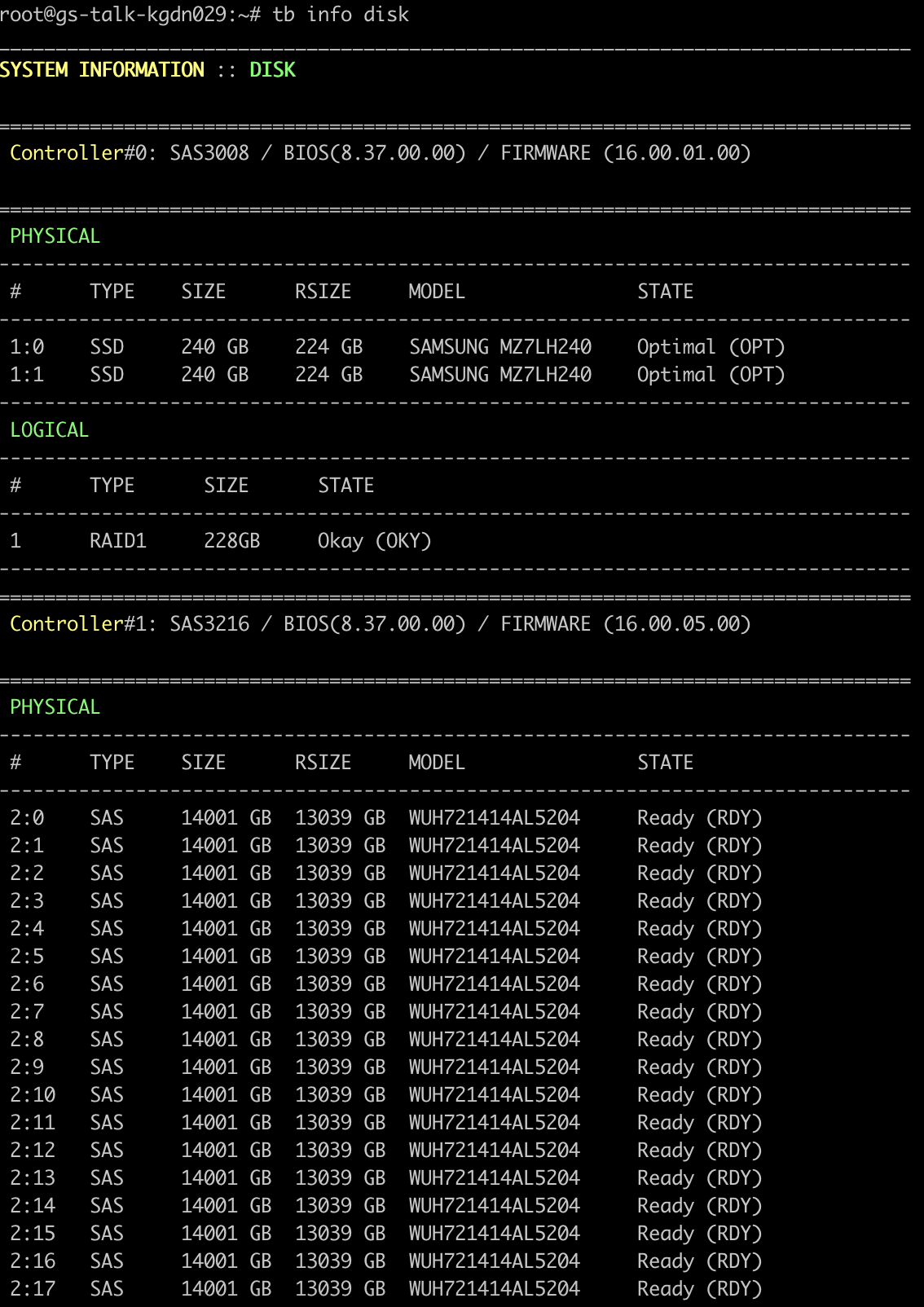Click the "RAID1" logical type value
The image size is (924, 1307).
(118, 541)
